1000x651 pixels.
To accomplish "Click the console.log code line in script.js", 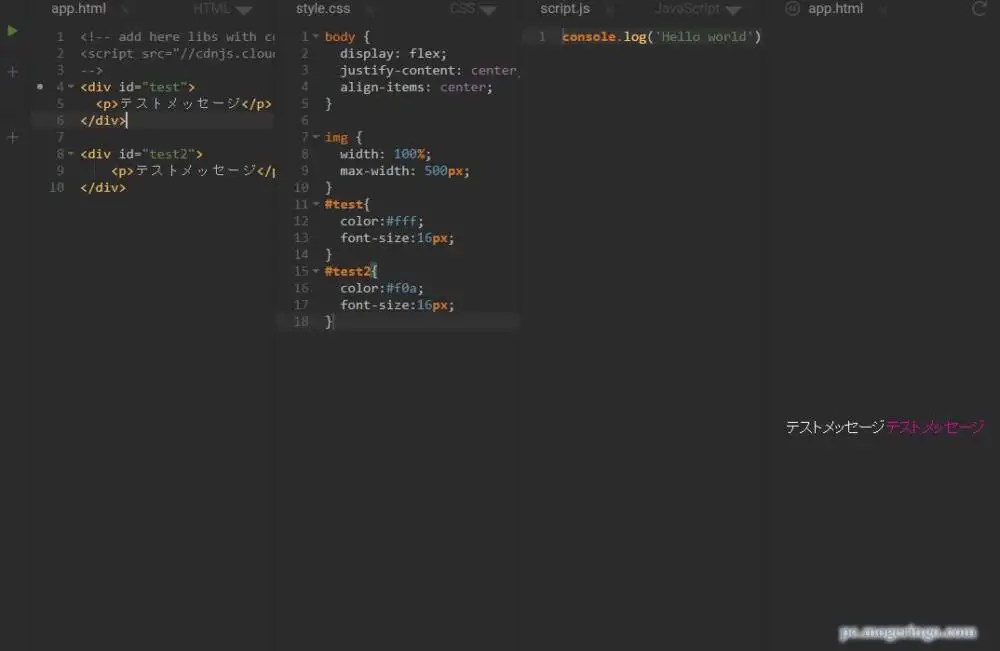I will 661,37.
